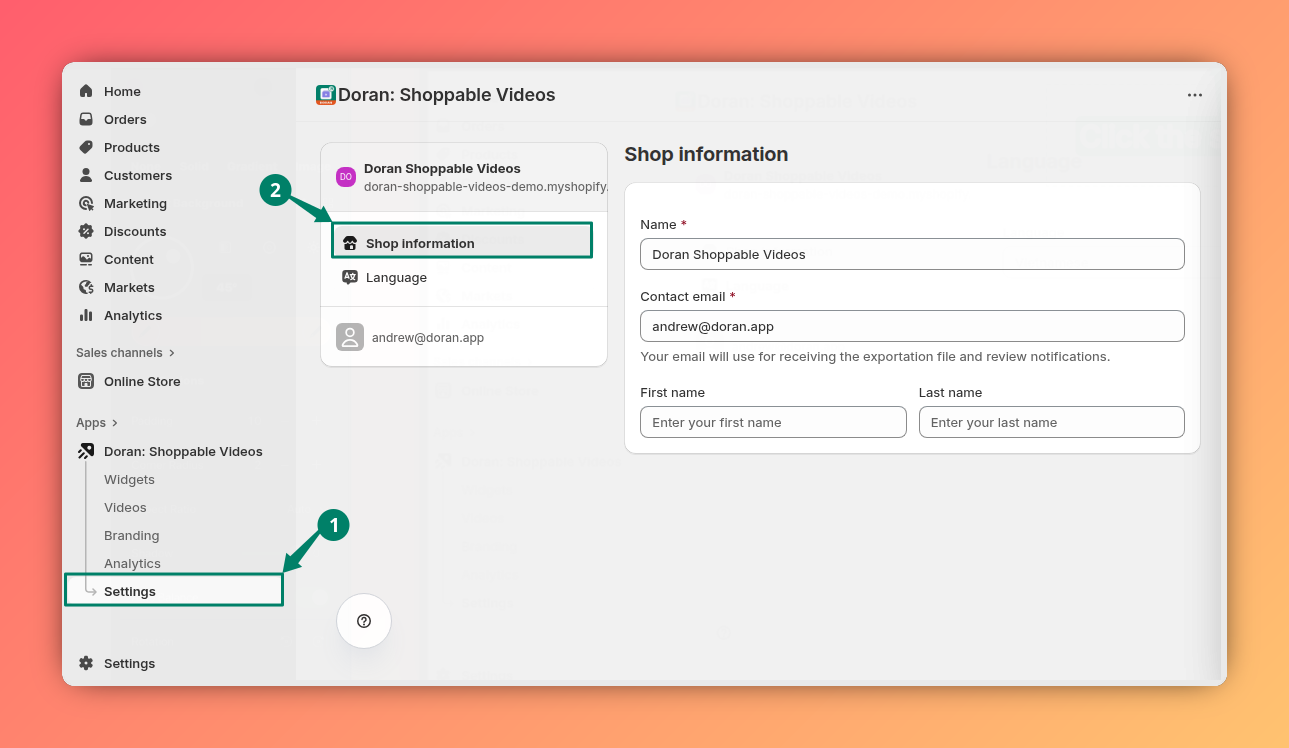The image size is (1289, 748).
Task: Click the Marketing target icon
Action: 86,203
